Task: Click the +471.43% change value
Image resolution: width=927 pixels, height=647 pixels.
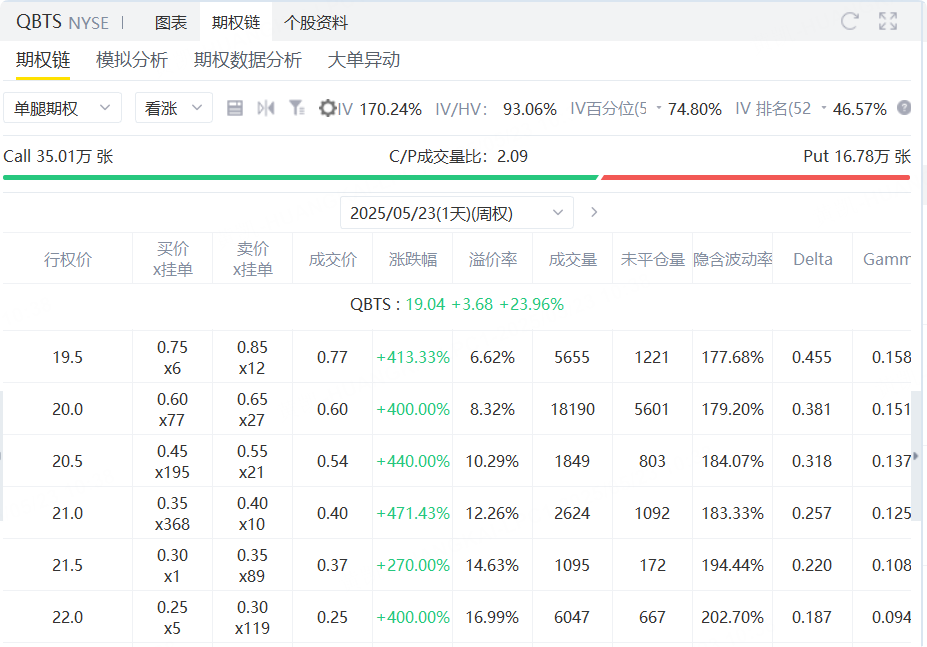Action: pos(413,513)
